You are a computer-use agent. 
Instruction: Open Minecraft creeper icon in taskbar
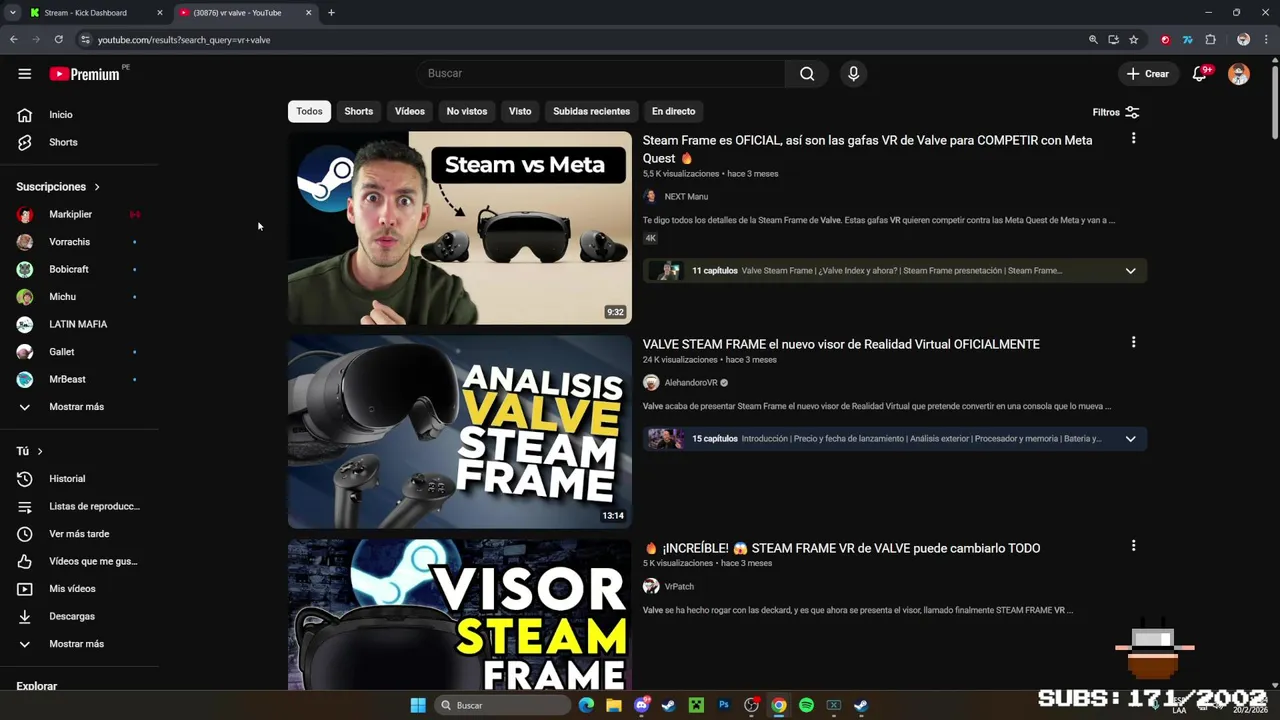696,705
